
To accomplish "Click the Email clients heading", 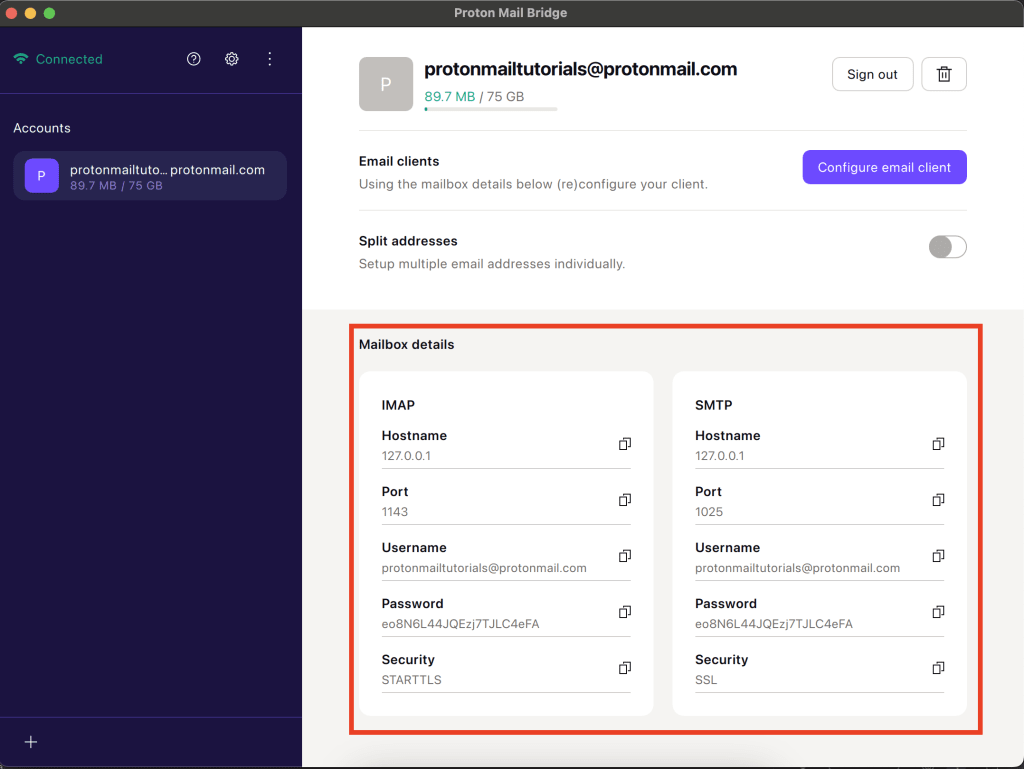I will [x=399, y=161].
